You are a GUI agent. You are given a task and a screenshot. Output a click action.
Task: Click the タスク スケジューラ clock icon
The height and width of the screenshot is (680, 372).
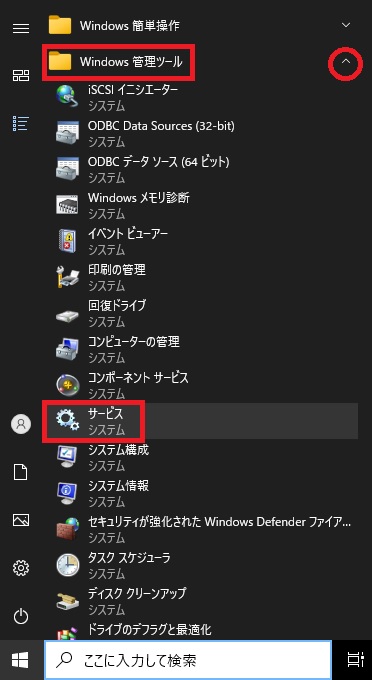pos(68,565)
